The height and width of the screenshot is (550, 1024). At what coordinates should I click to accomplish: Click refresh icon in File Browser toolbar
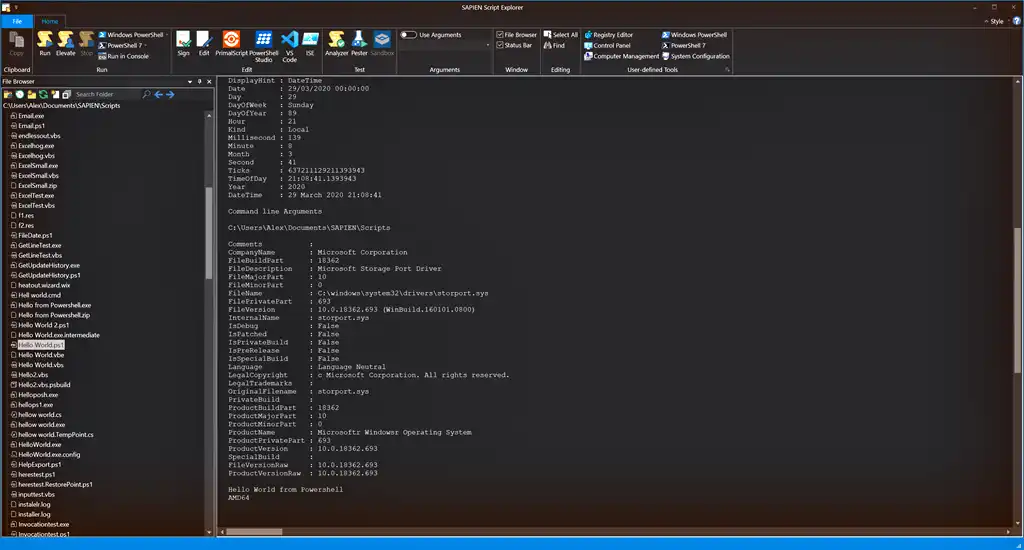click(x=43, y=95)
